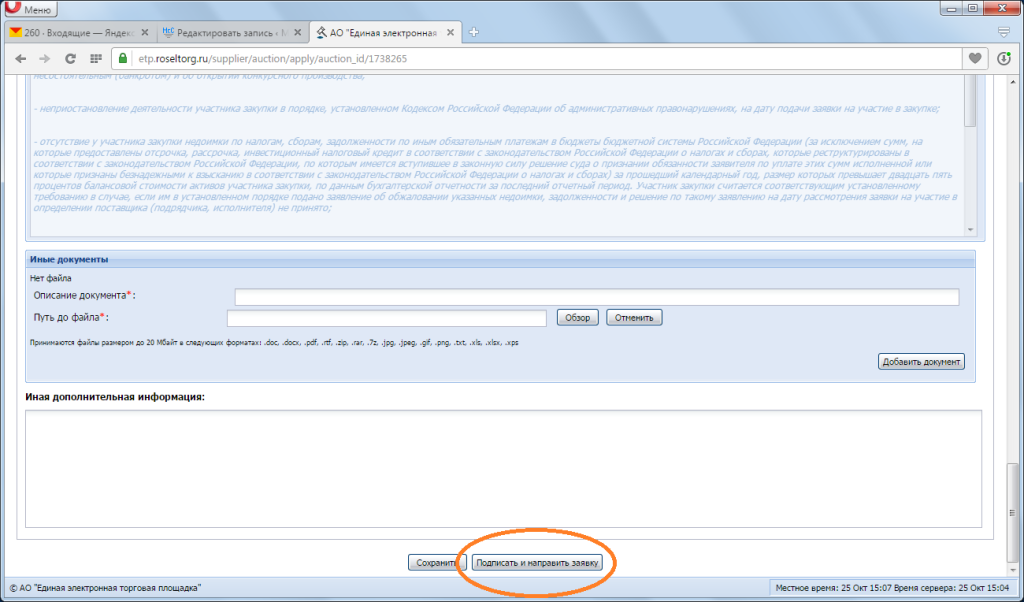
Task: Click the Иная дополнительная информация text area
Action: click(x=504, y=469)
